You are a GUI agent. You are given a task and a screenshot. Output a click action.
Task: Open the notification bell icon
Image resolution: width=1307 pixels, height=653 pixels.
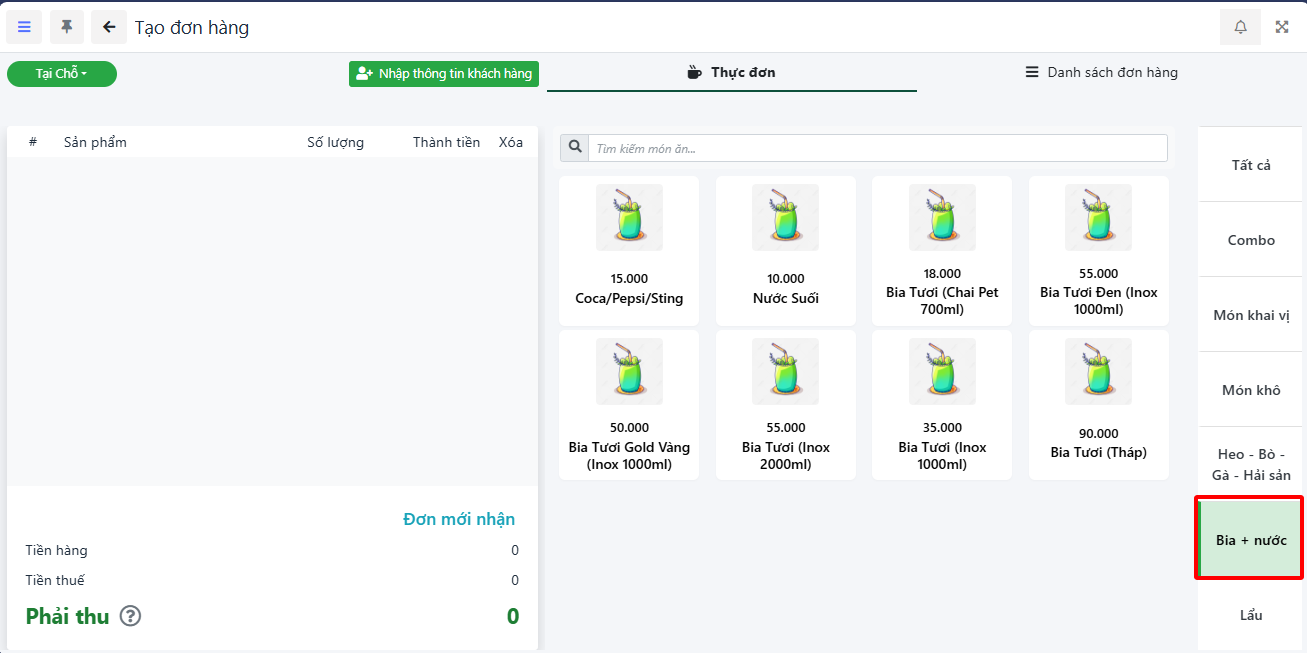point(1240,27)
